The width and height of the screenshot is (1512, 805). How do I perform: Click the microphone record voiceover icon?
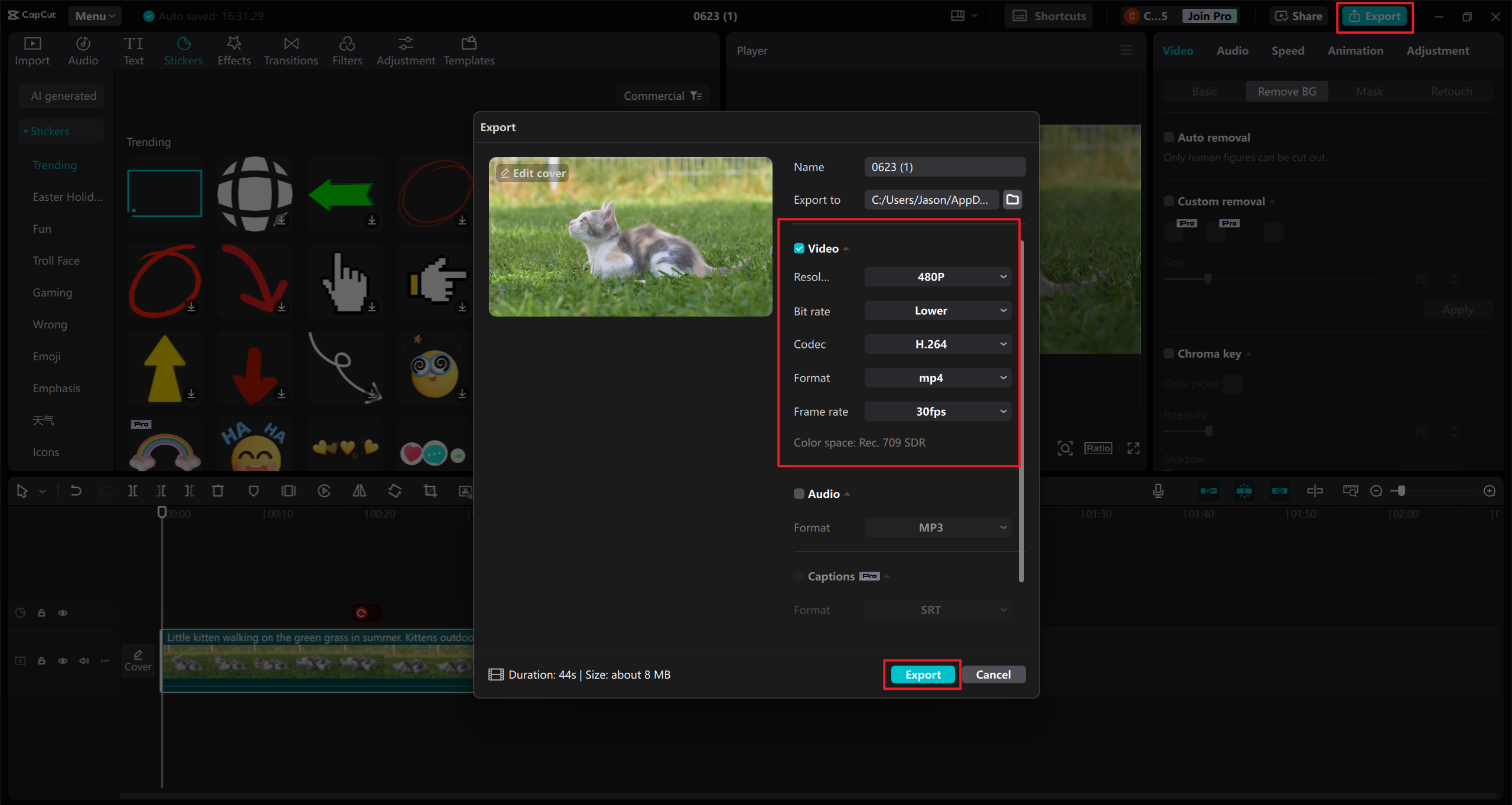click(x=1158, y=491)
